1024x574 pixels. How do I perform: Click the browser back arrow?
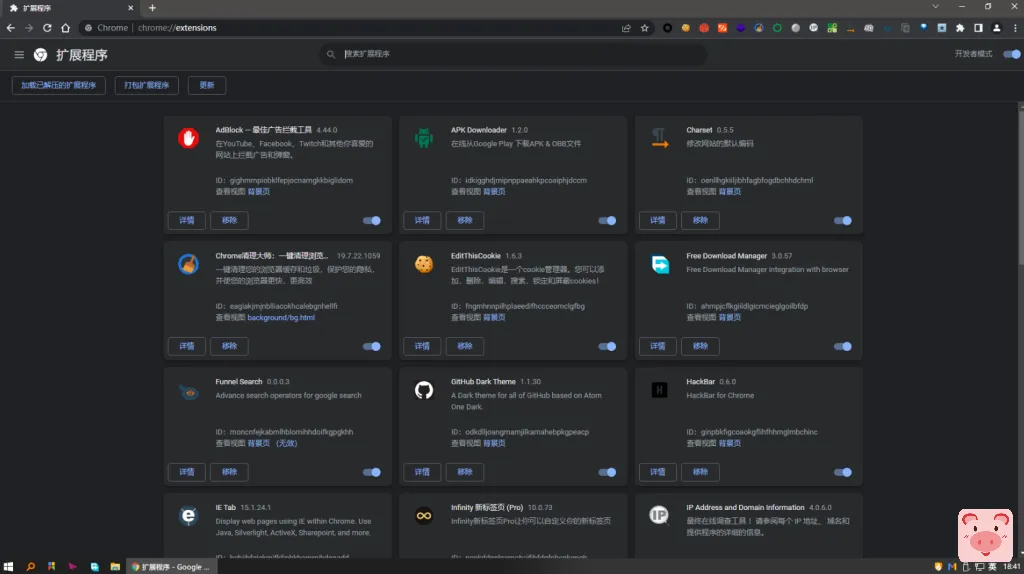[x=10, y=28]
